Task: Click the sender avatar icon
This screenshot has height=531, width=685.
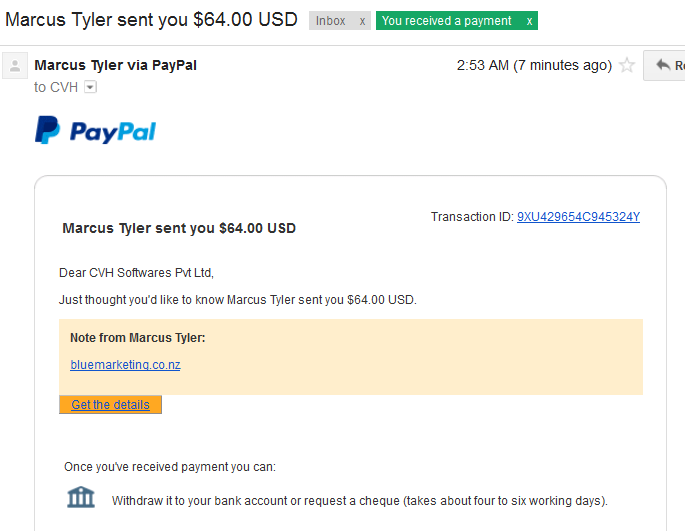Action: pyautogui.click(x=15, y=66)
